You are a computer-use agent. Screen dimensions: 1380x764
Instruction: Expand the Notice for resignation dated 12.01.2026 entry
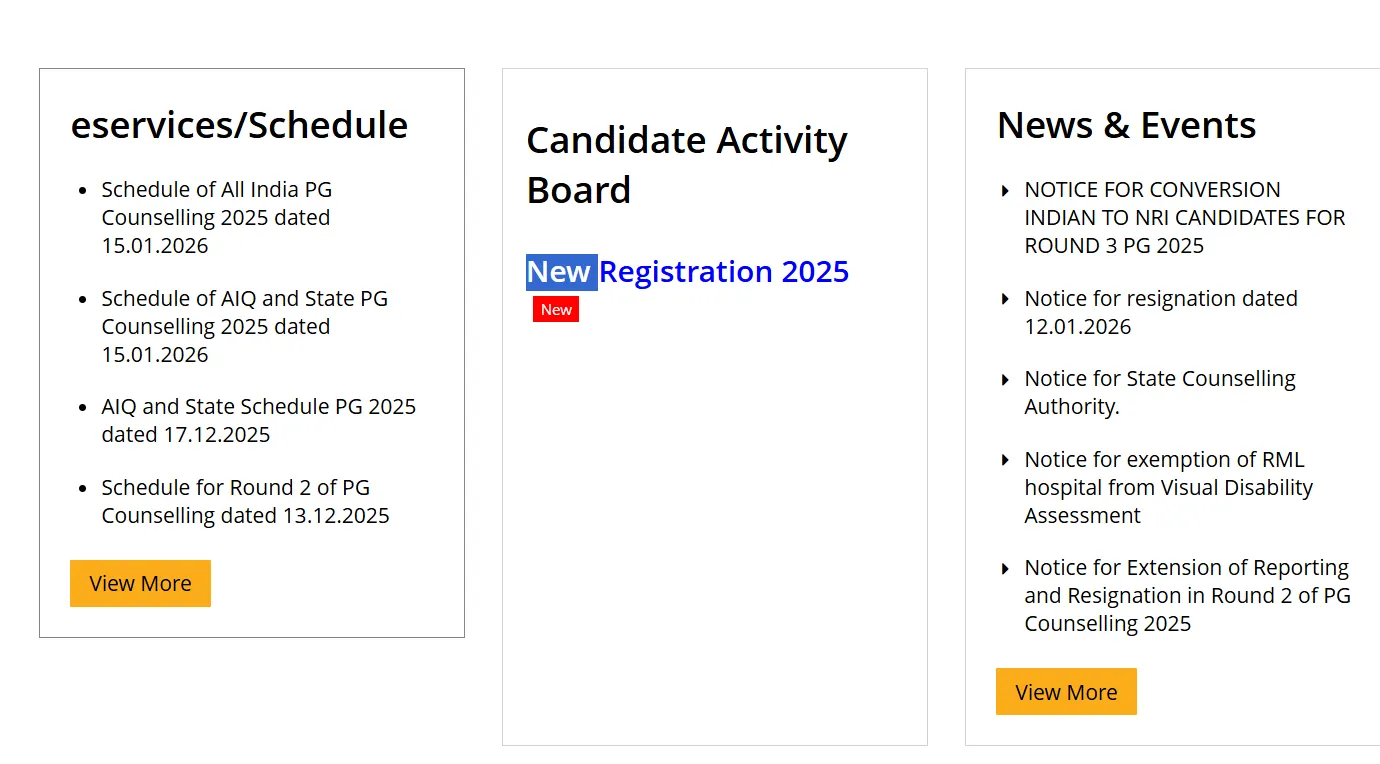1161,312
